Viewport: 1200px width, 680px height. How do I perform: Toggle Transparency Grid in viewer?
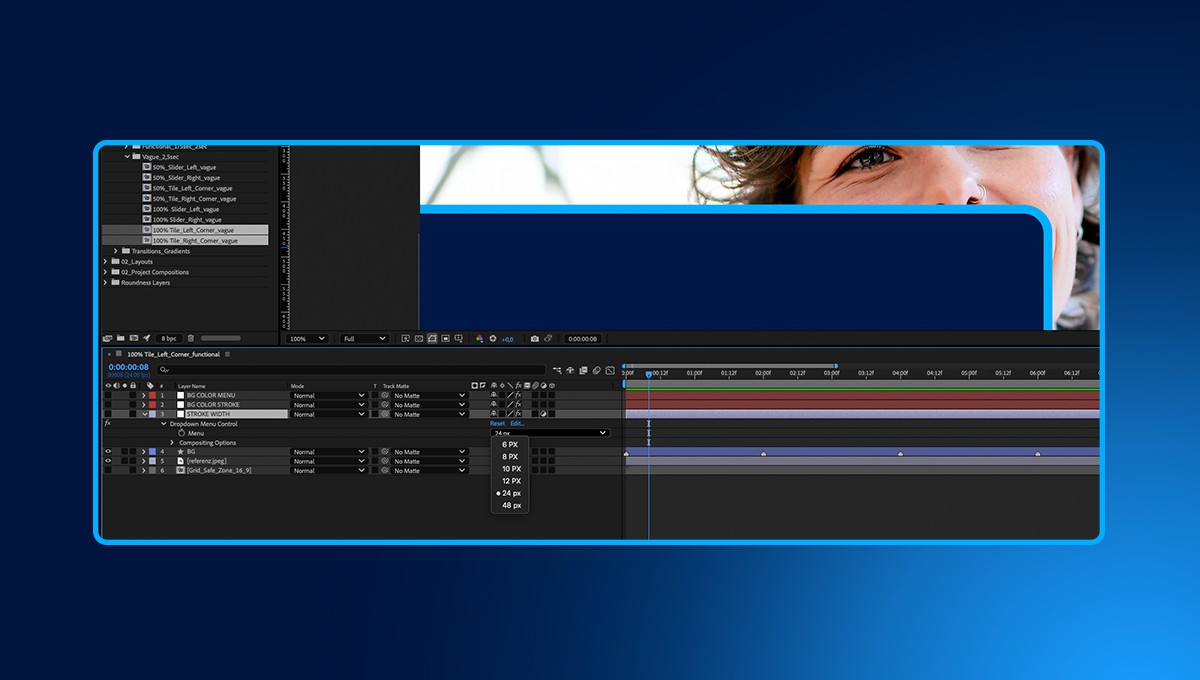[x=418, y=338]
